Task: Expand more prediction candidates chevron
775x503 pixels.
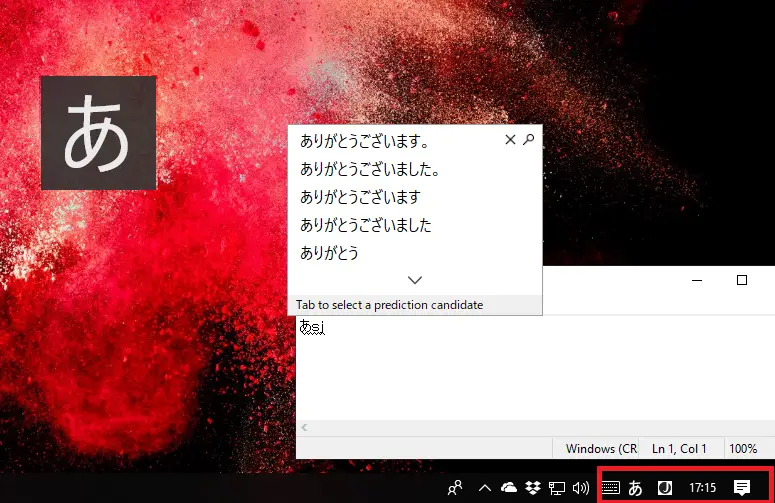Action: coord(415,280)
